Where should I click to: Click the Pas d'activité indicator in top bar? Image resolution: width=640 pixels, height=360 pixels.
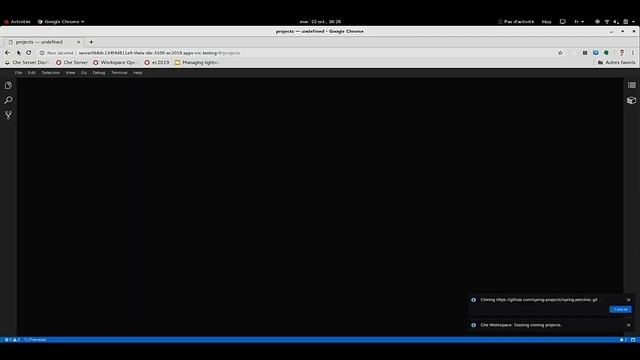point(516,22)
